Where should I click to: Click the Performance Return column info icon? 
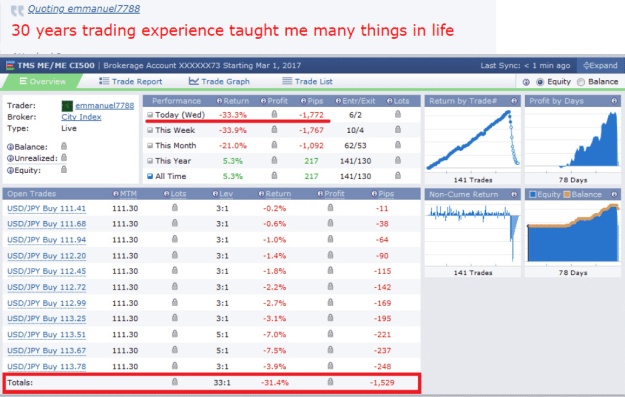click(x=219, y=101)
